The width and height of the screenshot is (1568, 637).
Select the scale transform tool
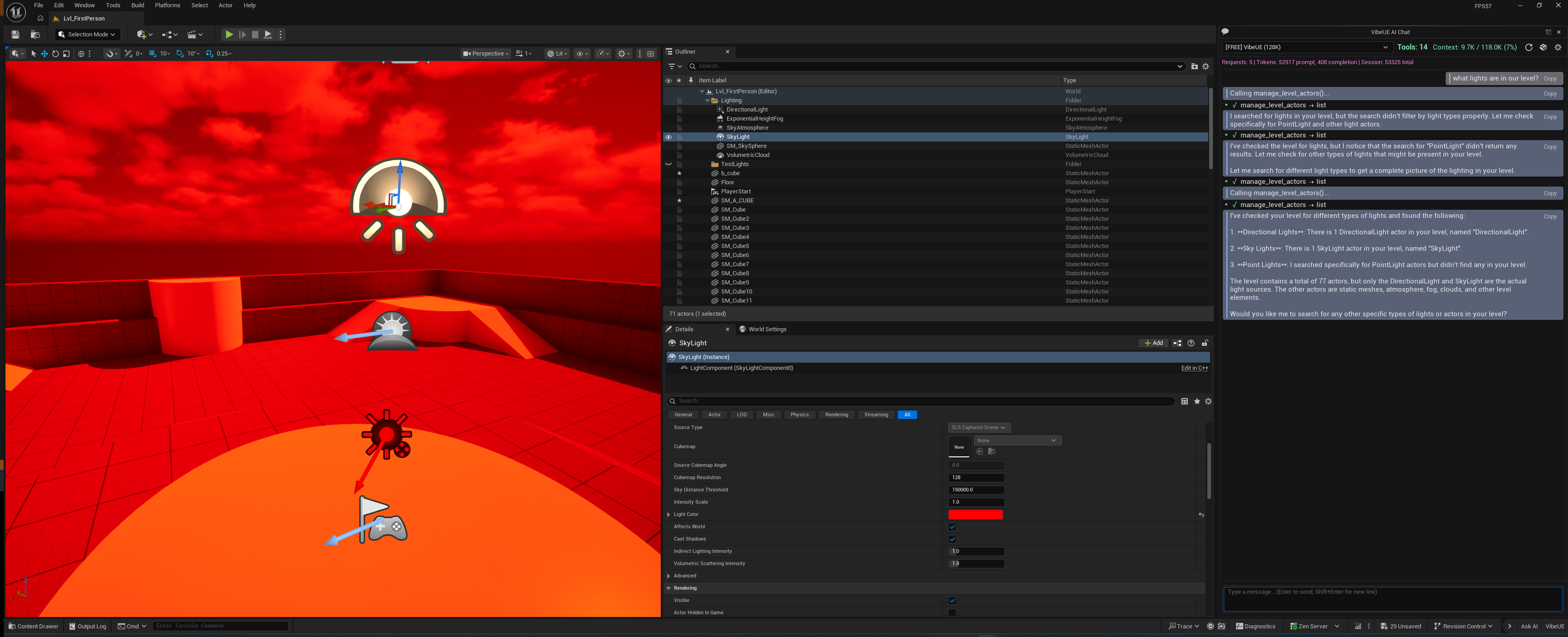(x=66, y=54)
